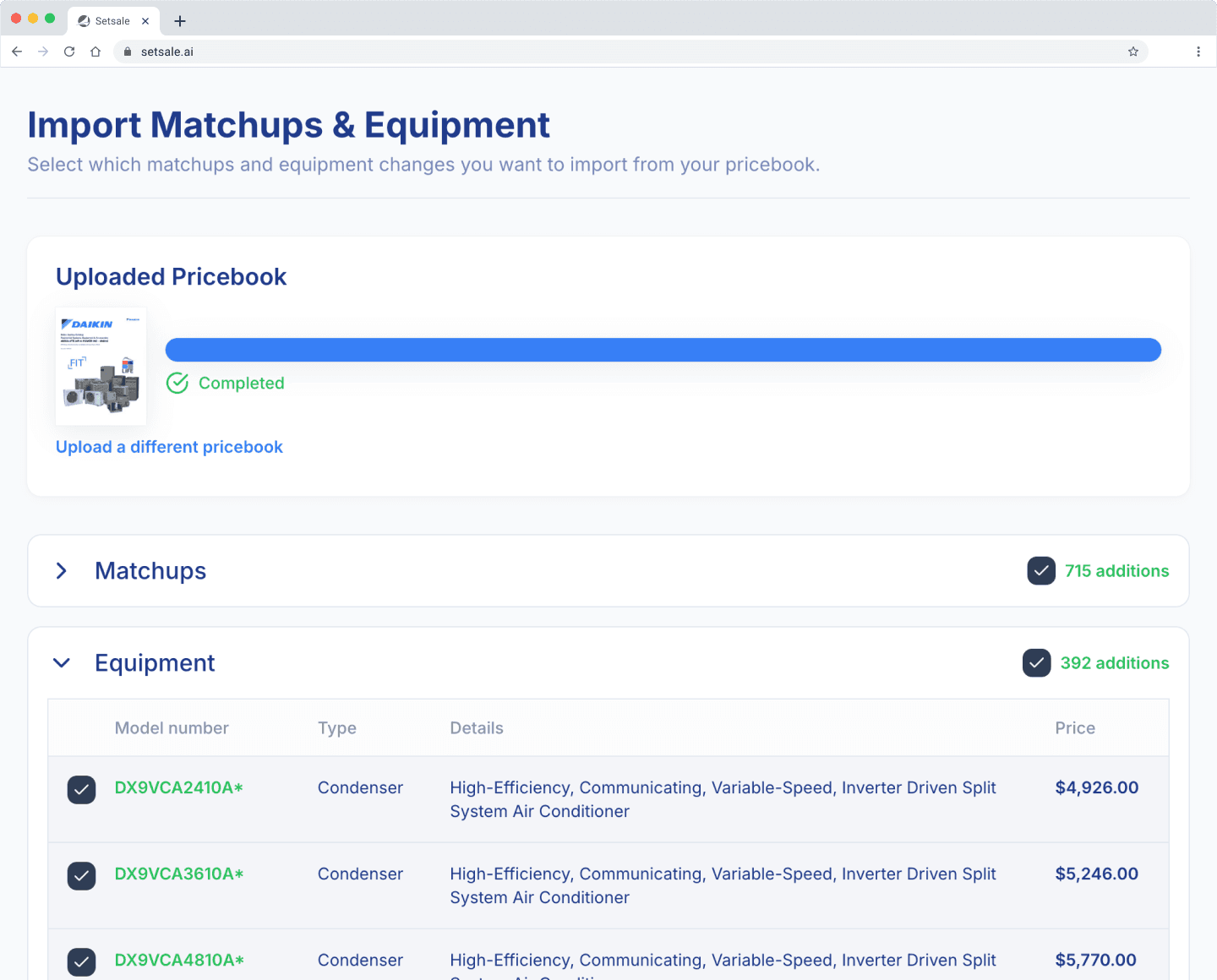Click the Uploaded Pricebook heading

point(172,277)
